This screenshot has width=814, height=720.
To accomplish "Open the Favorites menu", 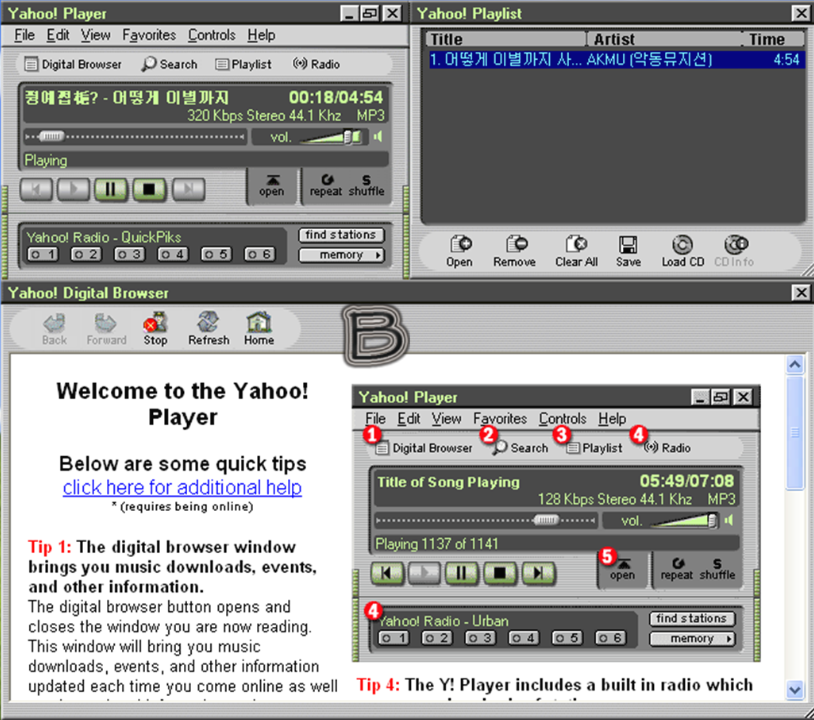I will click(x=149, y=35).
